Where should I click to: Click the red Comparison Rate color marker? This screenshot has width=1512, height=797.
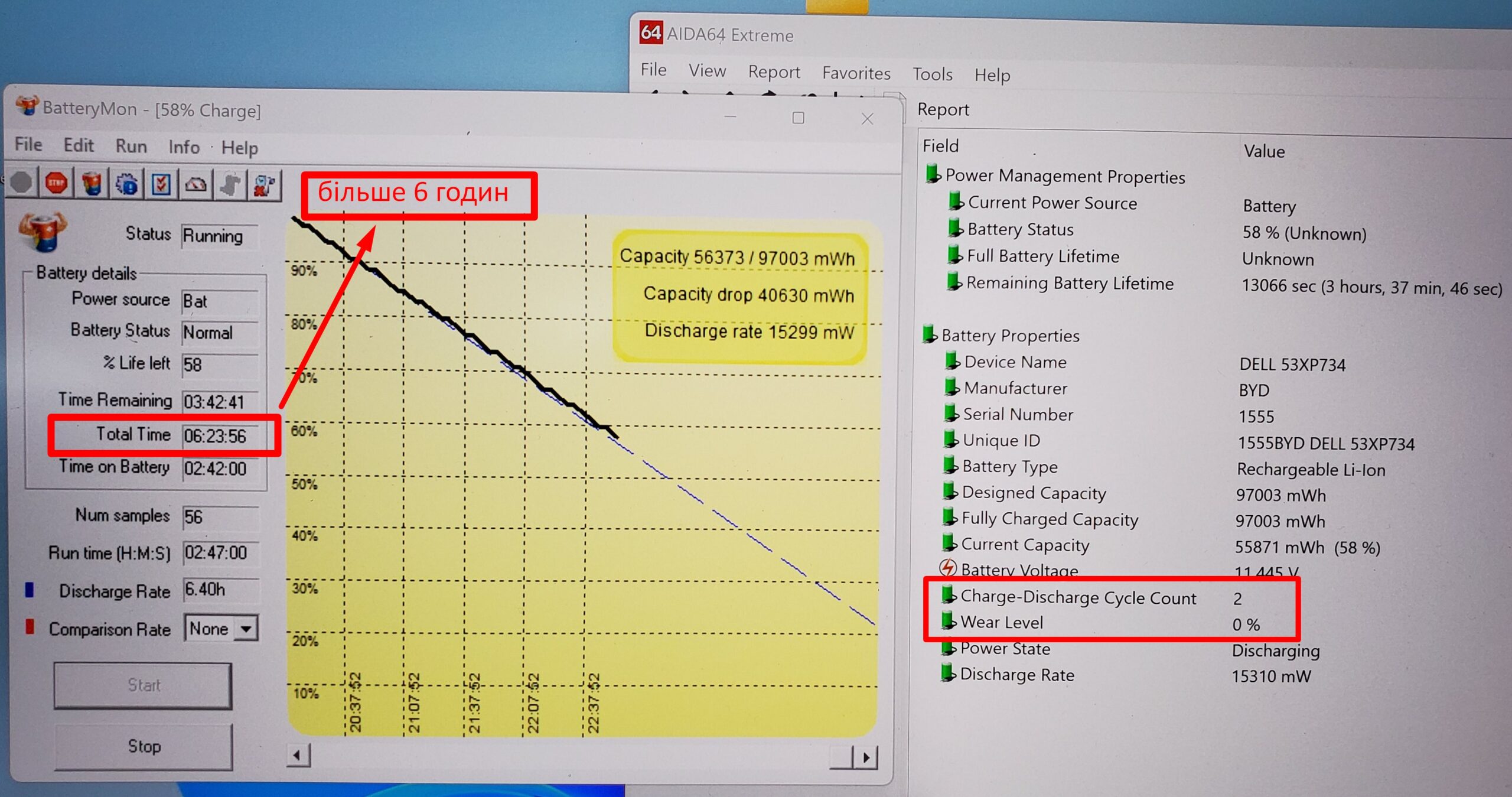tap(30, 627)
